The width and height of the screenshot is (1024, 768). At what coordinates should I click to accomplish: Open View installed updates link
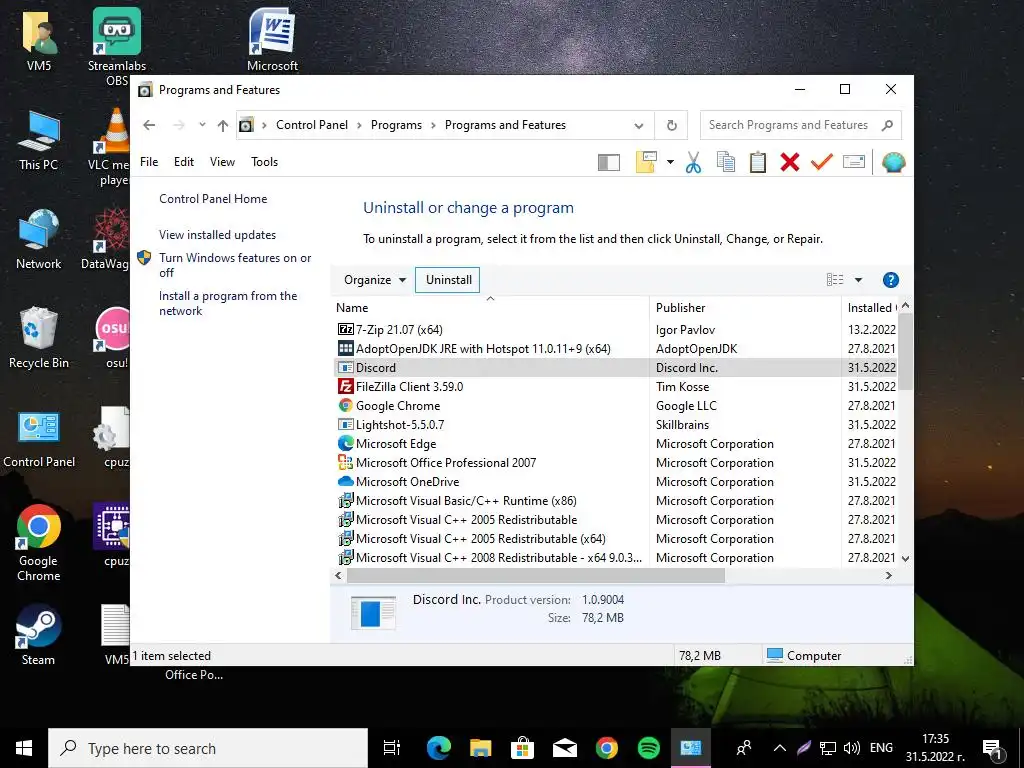[x=217, y=235]
